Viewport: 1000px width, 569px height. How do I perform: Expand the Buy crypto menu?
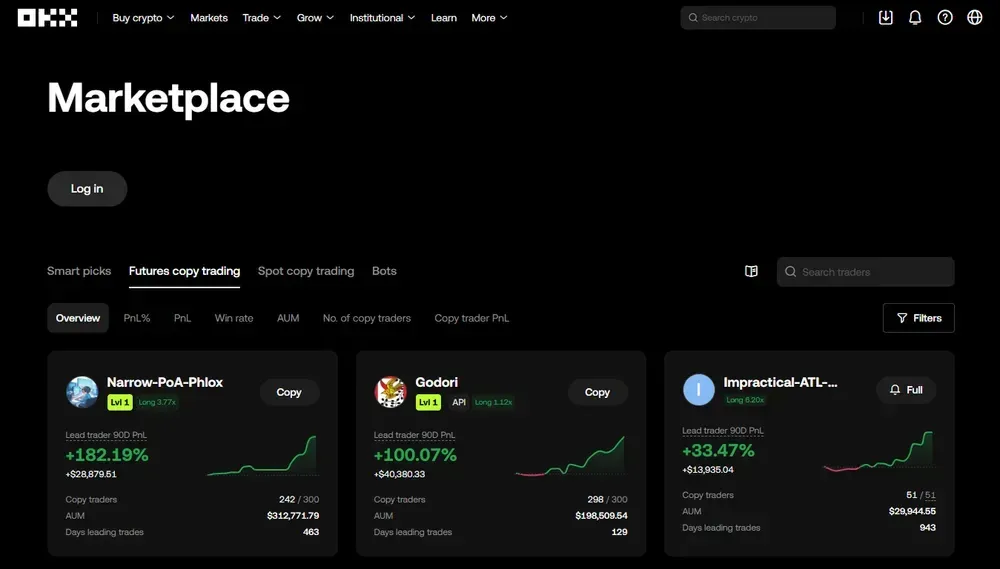[143, 18]
